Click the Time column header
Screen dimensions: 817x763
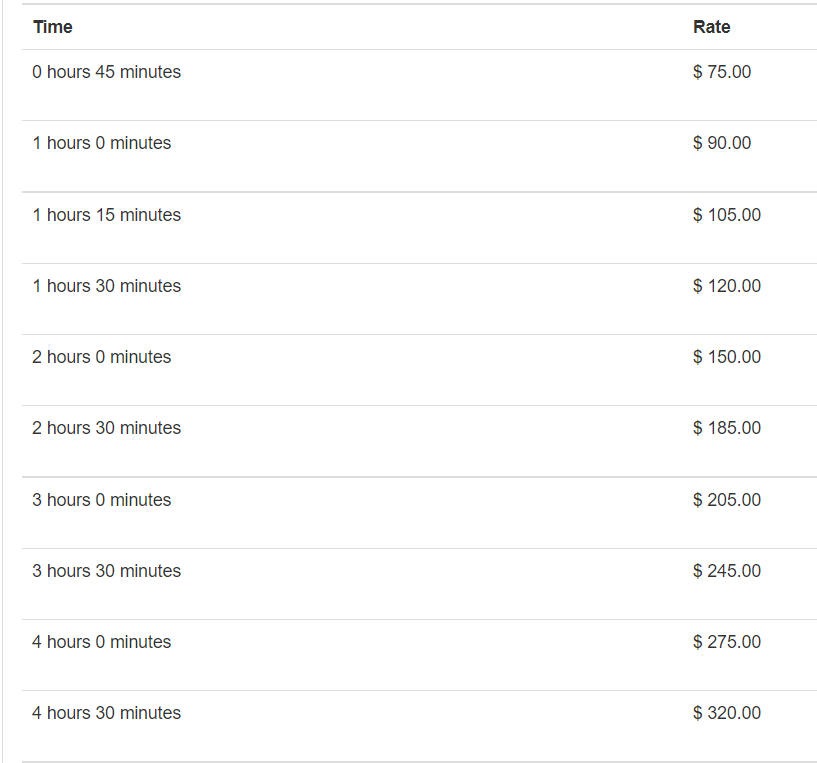(x=53, y=27)
